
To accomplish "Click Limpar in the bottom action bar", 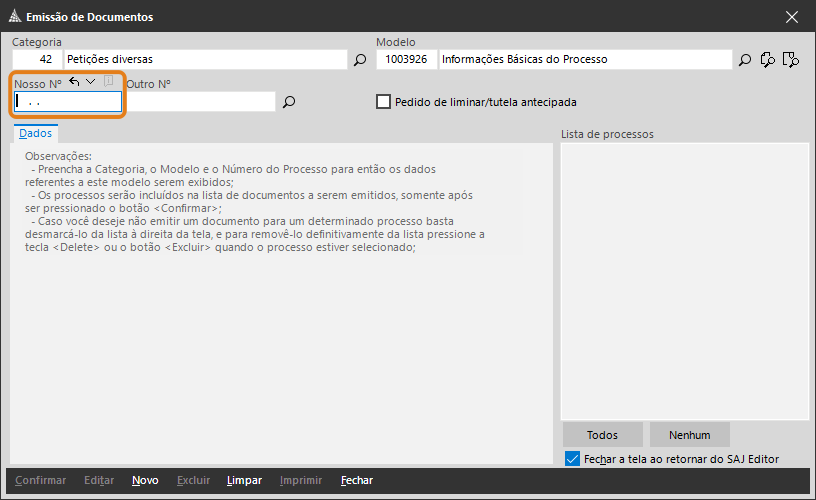I will click(244, 480).
